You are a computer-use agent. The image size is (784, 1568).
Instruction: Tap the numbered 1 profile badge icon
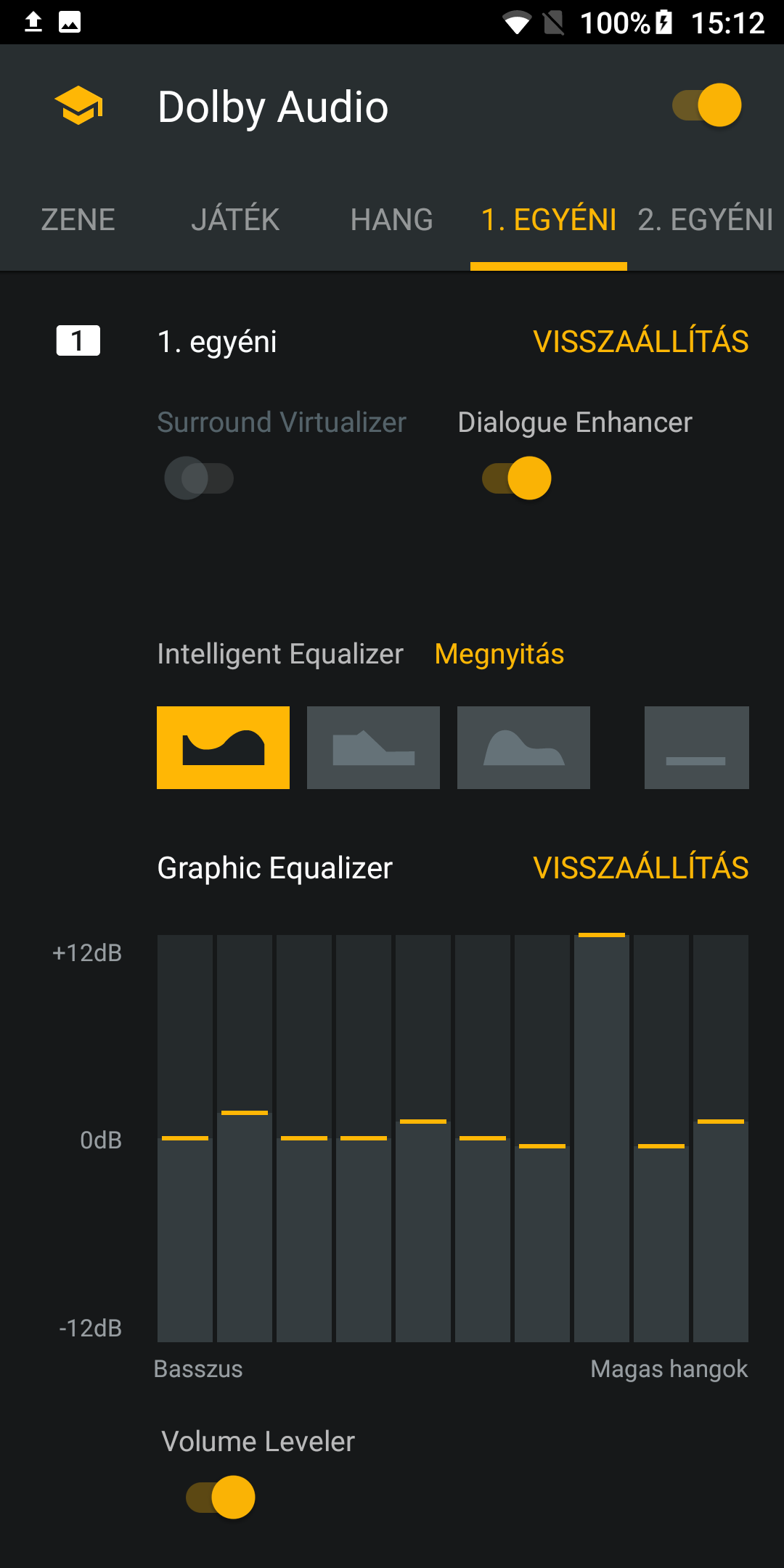pyautogui.click(x=78, y=340)
